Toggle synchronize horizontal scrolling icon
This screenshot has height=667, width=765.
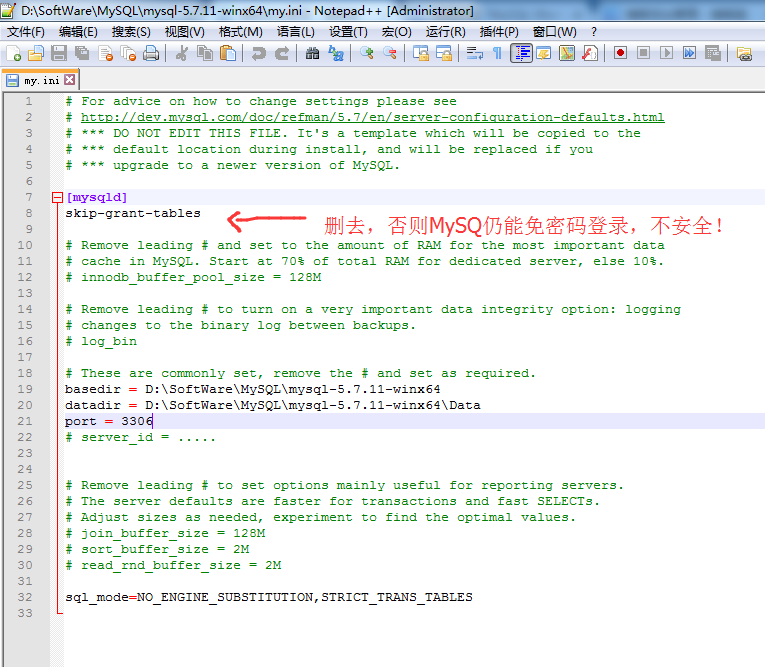444,53
